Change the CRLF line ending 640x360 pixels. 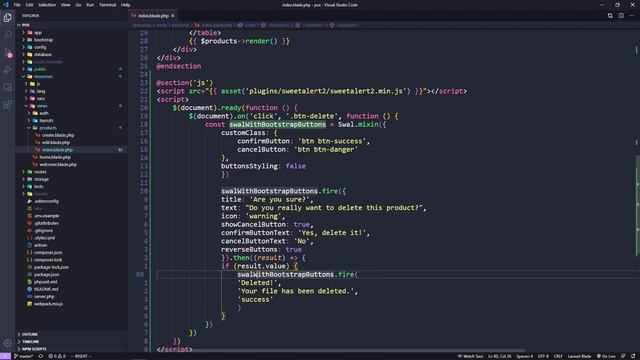(x=558, y=356)
